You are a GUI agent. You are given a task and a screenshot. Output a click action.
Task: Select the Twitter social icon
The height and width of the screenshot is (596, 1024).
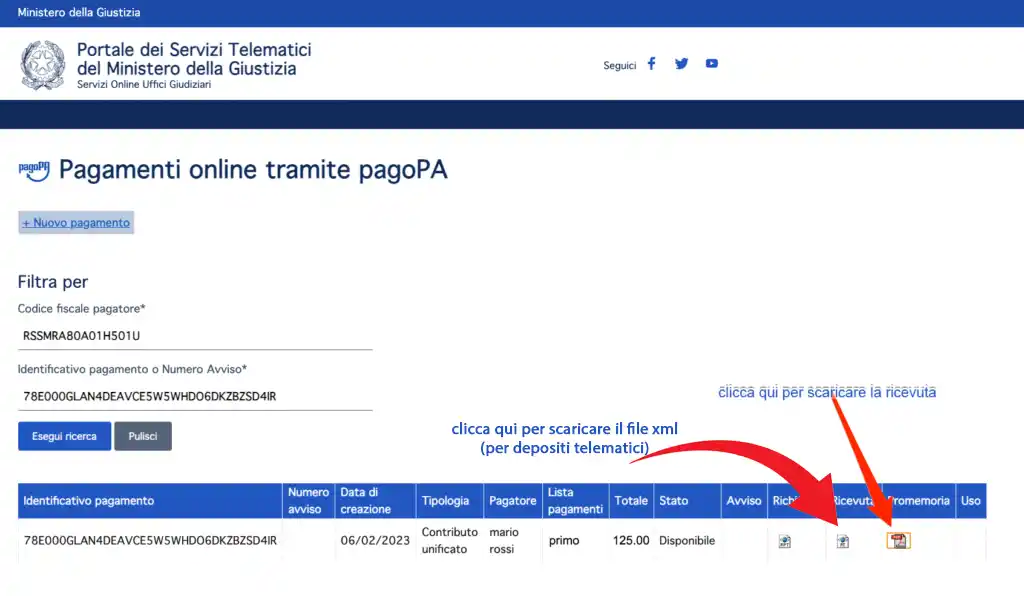click(681, 63)
